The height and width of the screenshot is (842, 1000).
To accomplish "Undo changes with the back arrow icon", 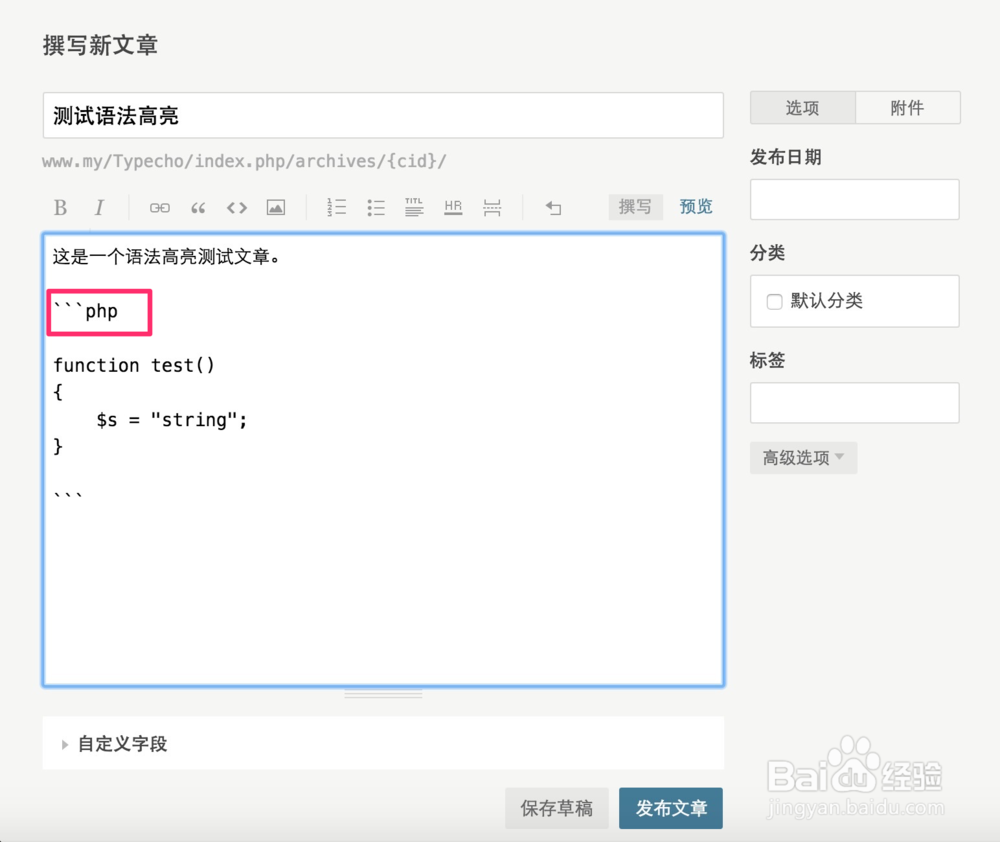I will click(553, 207).
